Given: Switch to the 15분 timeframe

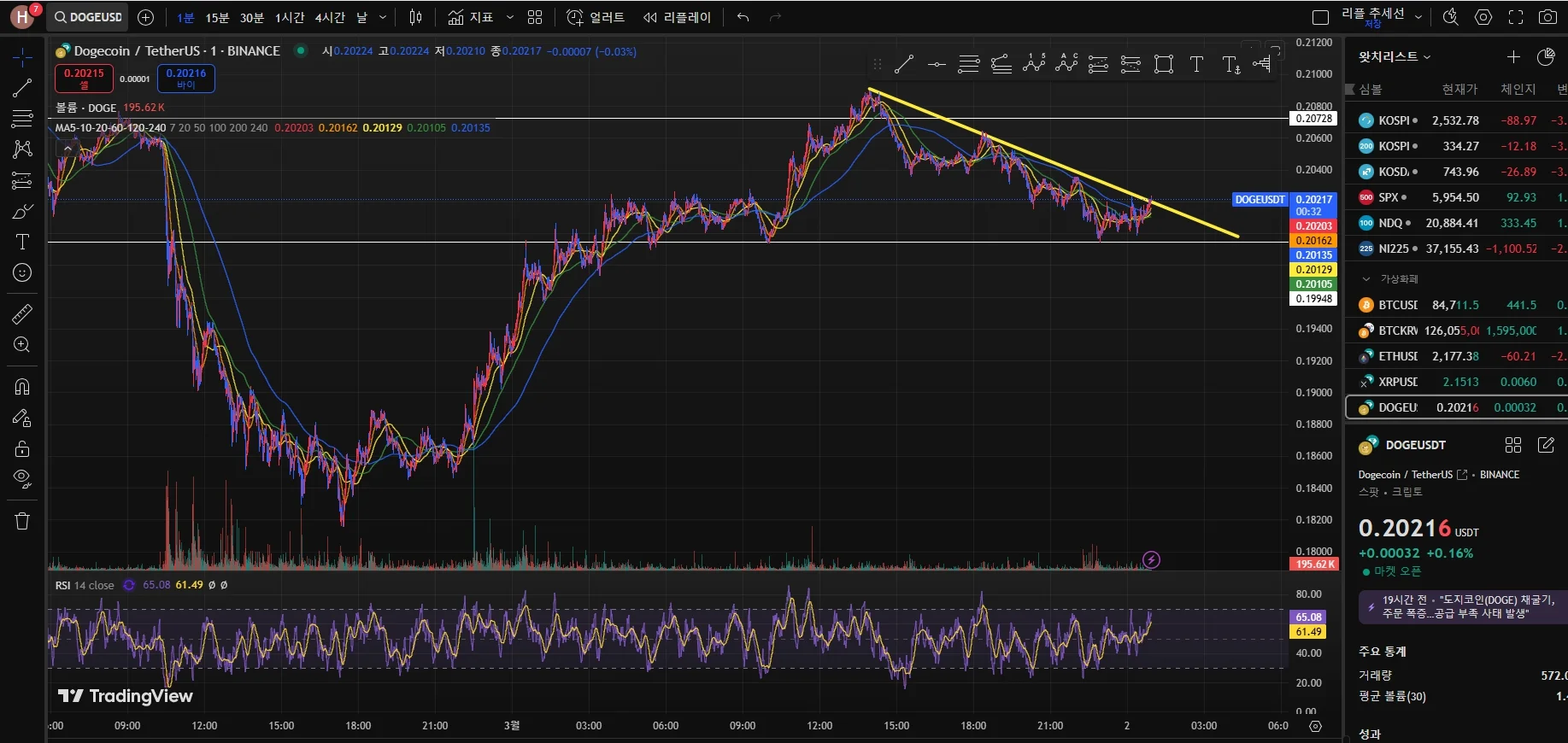Looking at the screenshot, I should (x=217, y=17).
